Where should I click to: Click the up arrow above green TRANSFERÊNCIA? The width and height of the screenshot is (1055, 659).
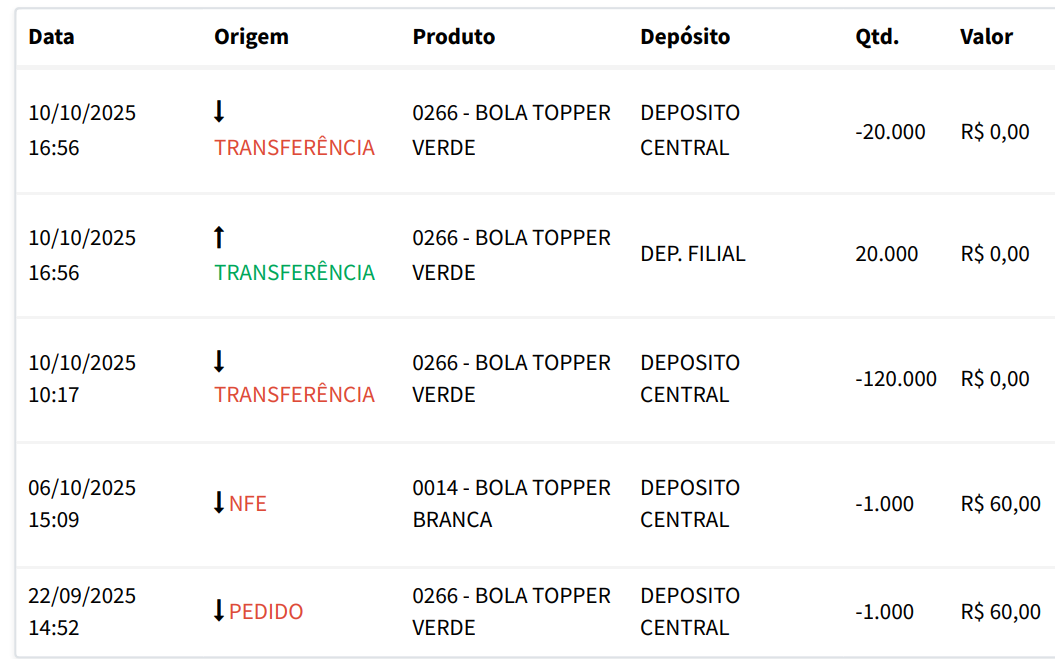(220, 237)
